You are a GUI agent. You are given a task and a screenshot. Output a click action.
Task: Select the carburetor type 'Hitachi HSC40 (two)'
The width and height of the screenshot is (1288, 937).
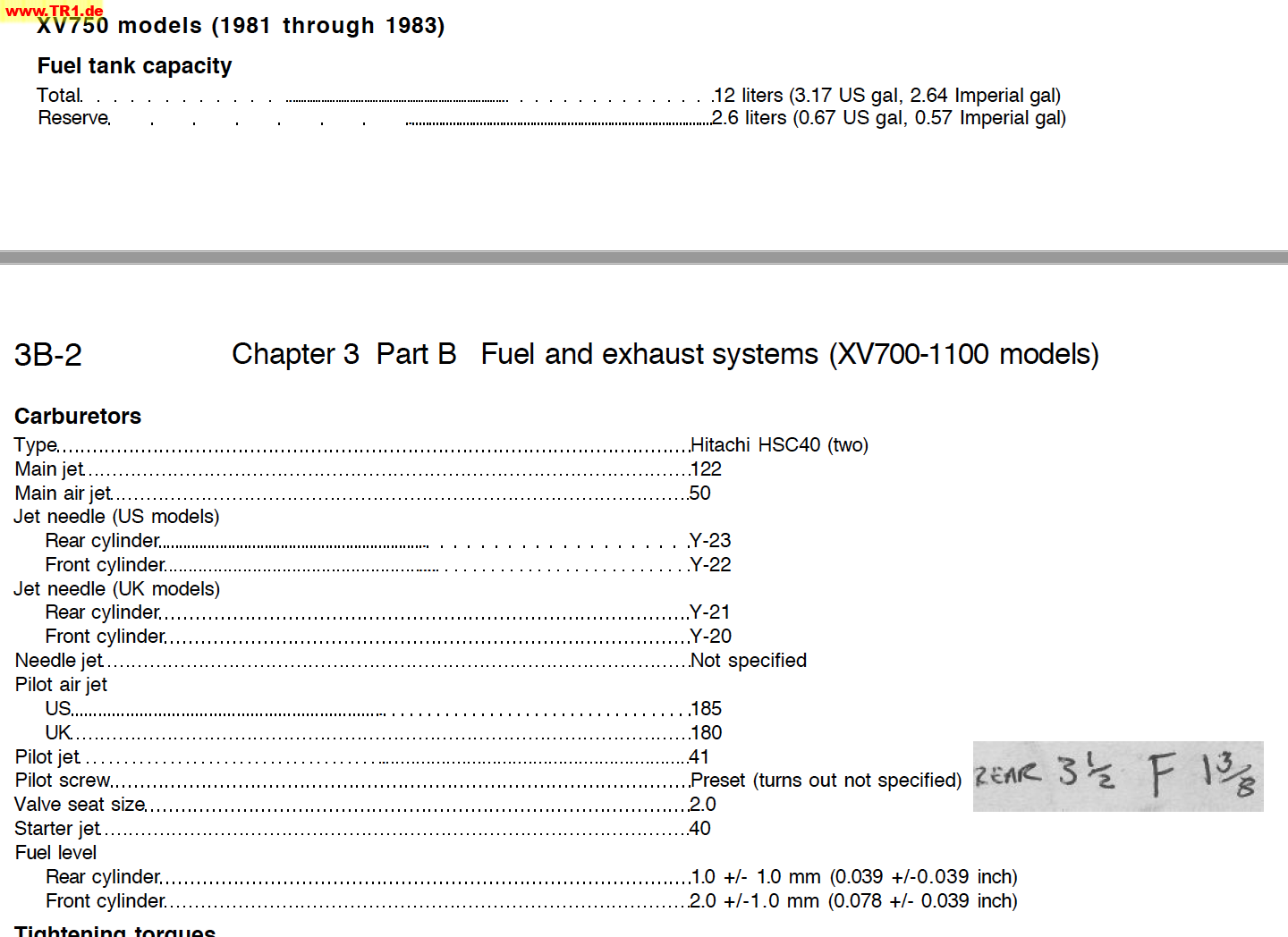coord(779,445)
